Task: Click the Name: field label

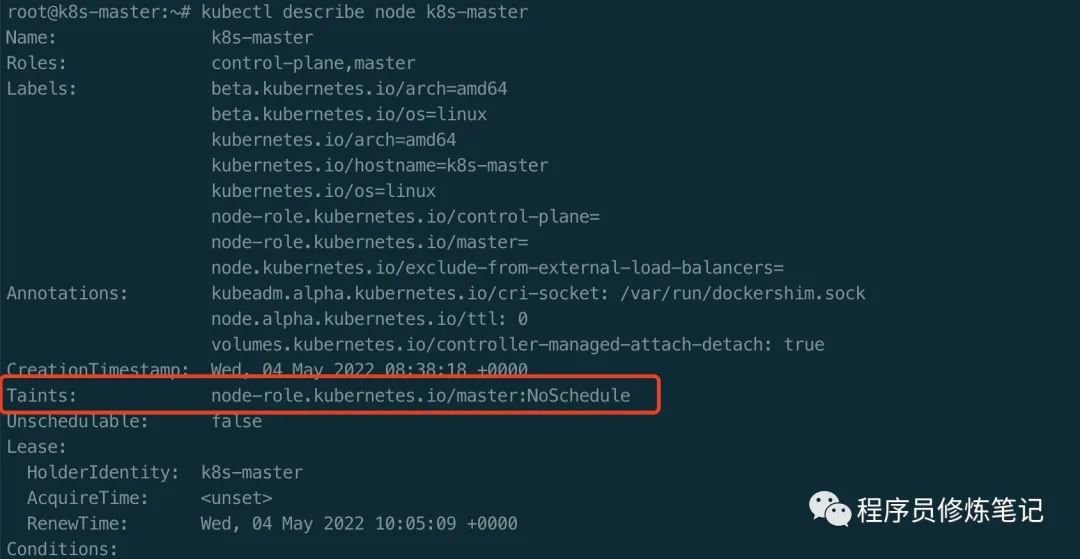Action: [31, 37]
